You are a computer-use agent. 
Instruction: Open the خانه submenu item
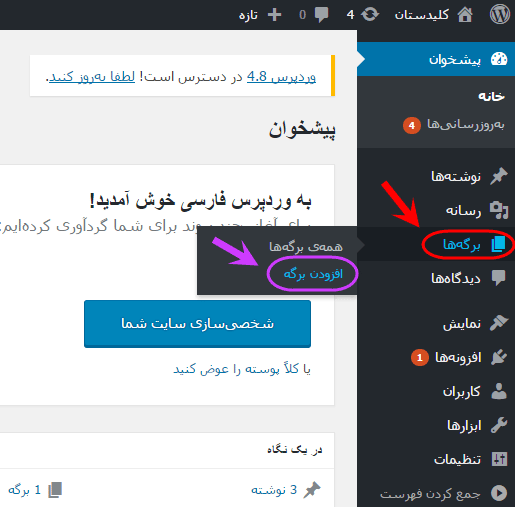pos(492,96)
